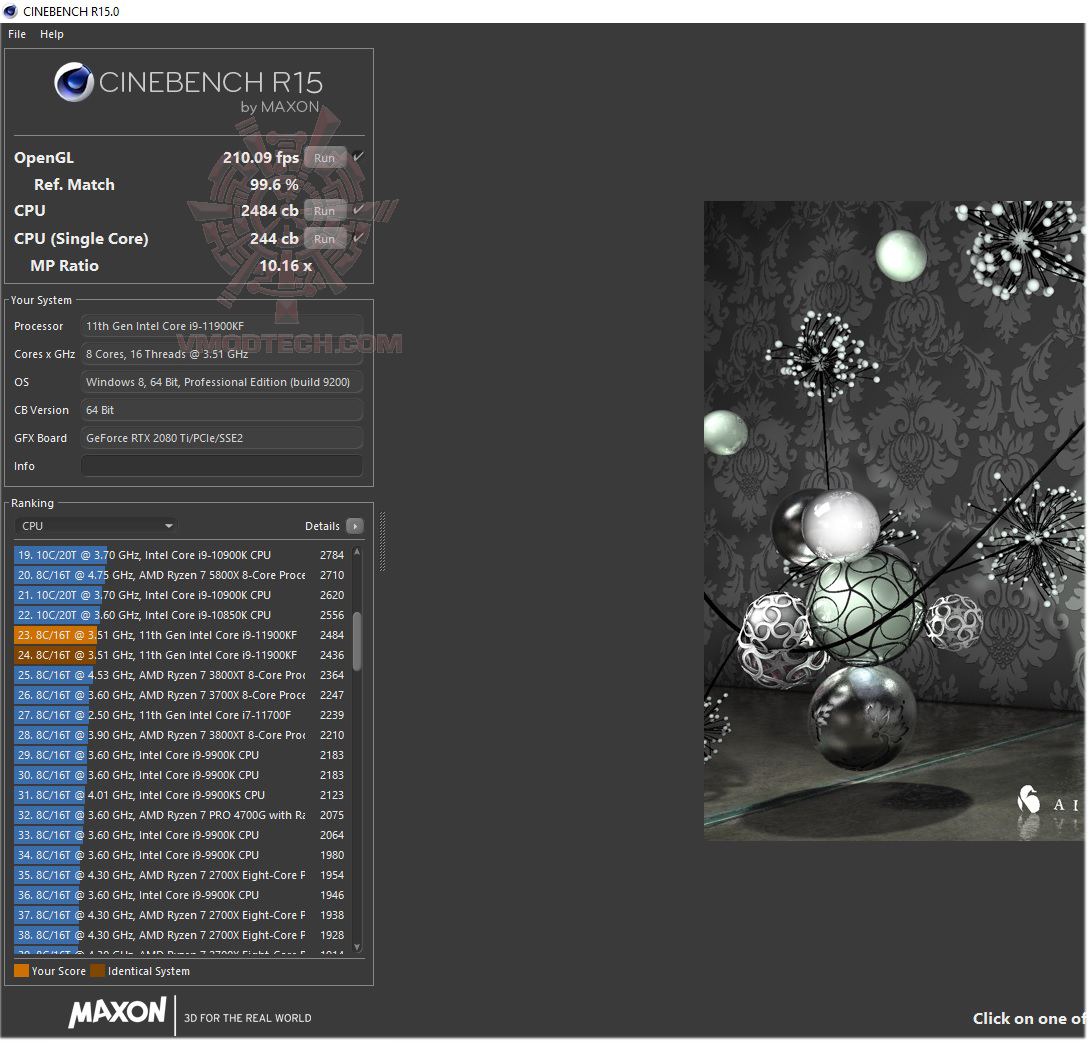Select rank 20 Ryzen 7 5800X row
1088x1041 pixels.
pyautogui.click(x=182, y=575)
